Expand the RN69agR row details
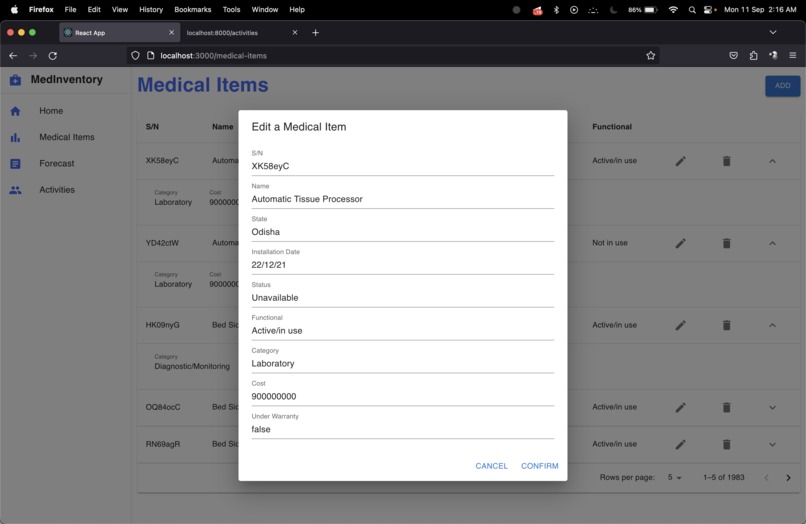This screenshot has height=524, width=806. [772, 444]
